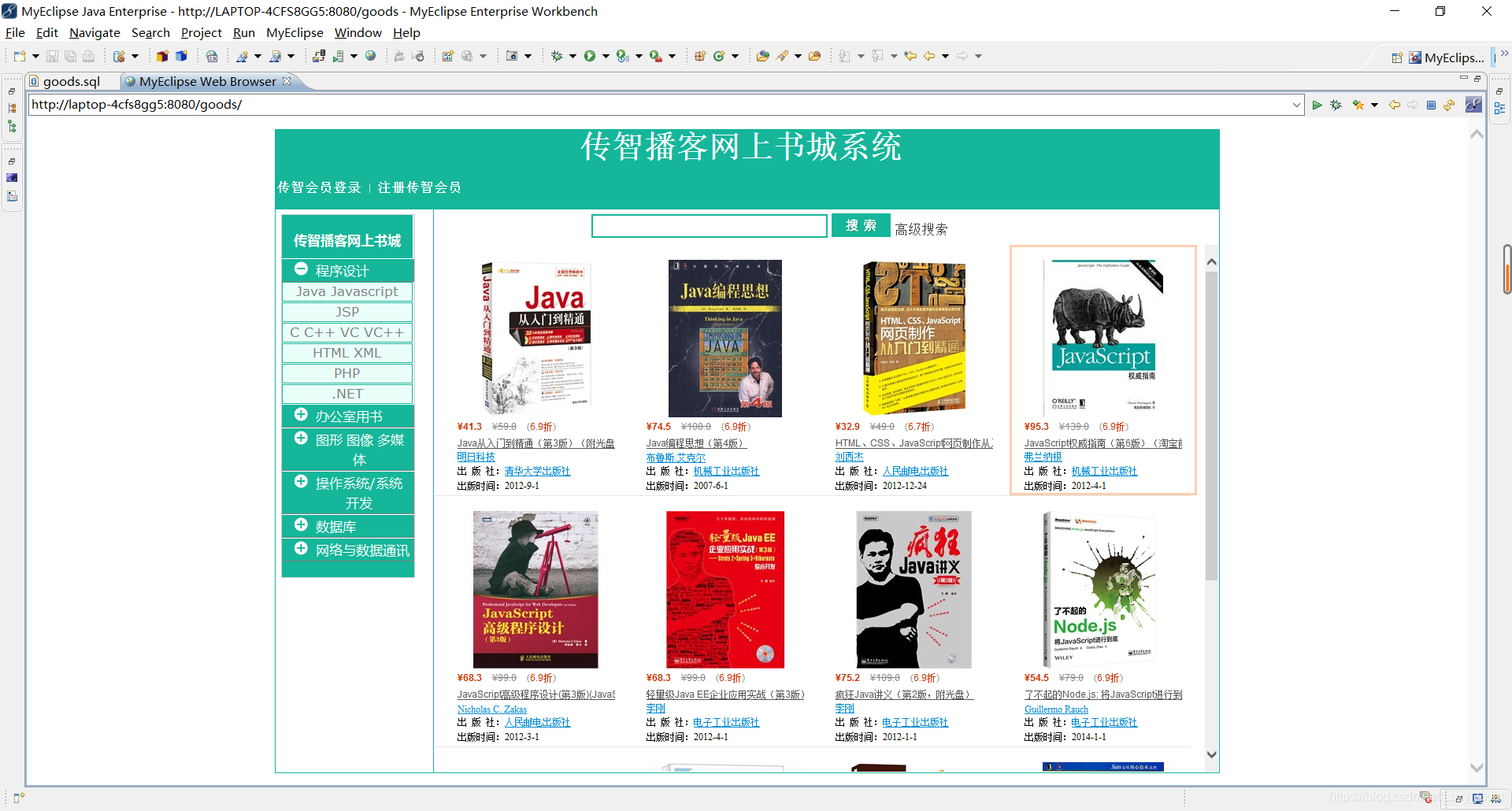Open the URL history dropdown in the address bar

coord(1296,104)
